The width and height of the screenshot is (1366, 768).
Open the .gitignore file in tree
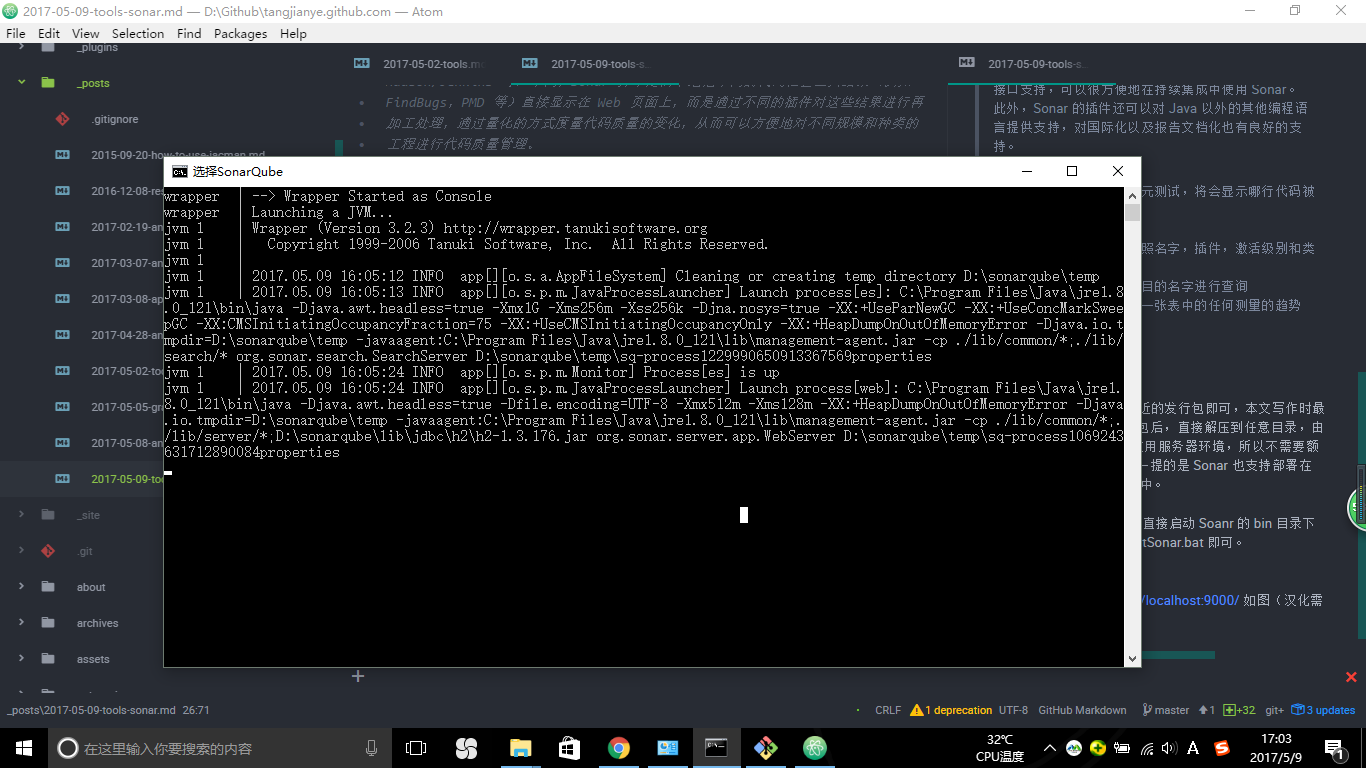coord(115,119)
